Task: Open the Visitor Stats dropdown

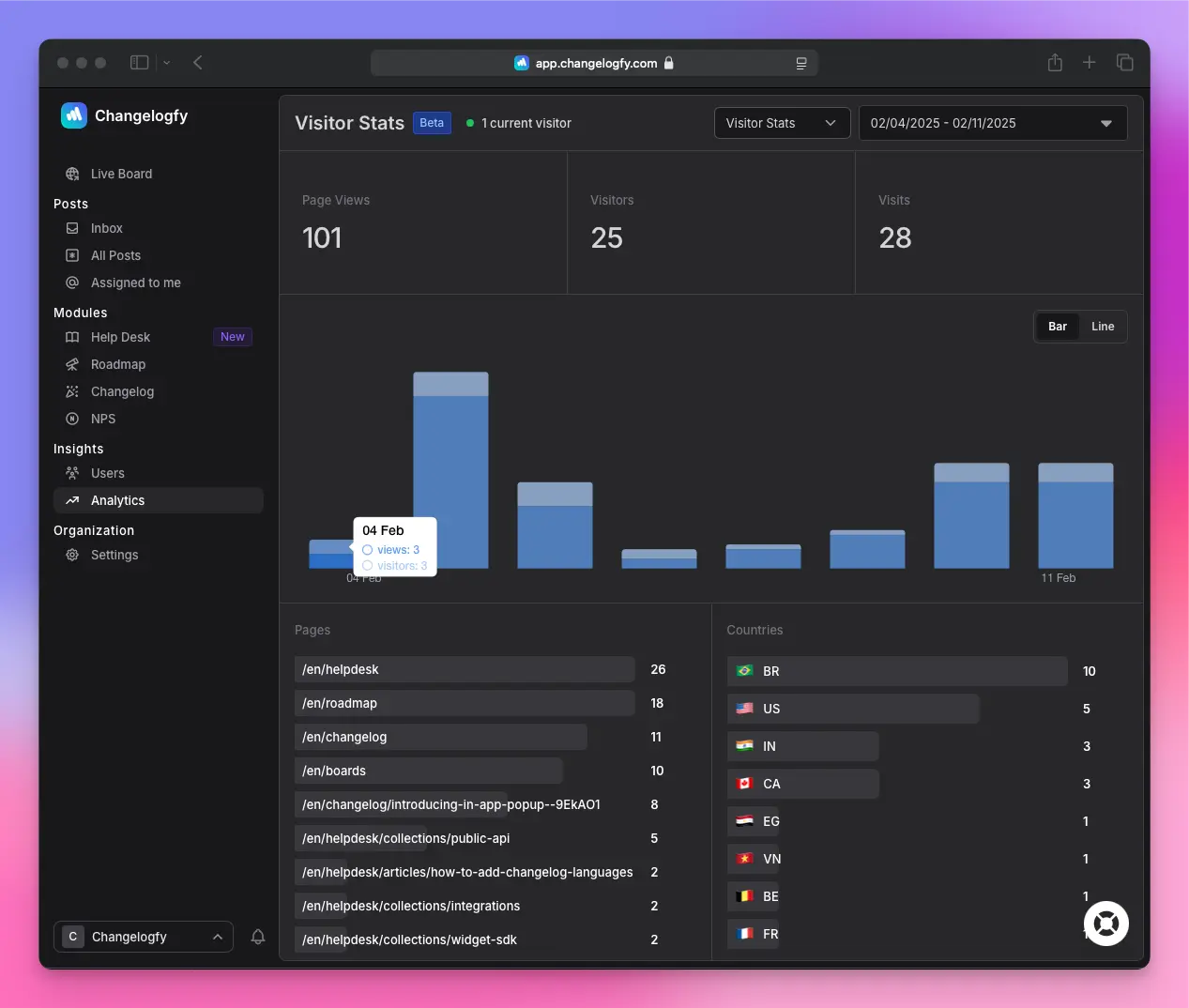Action: tap(783, 123)
